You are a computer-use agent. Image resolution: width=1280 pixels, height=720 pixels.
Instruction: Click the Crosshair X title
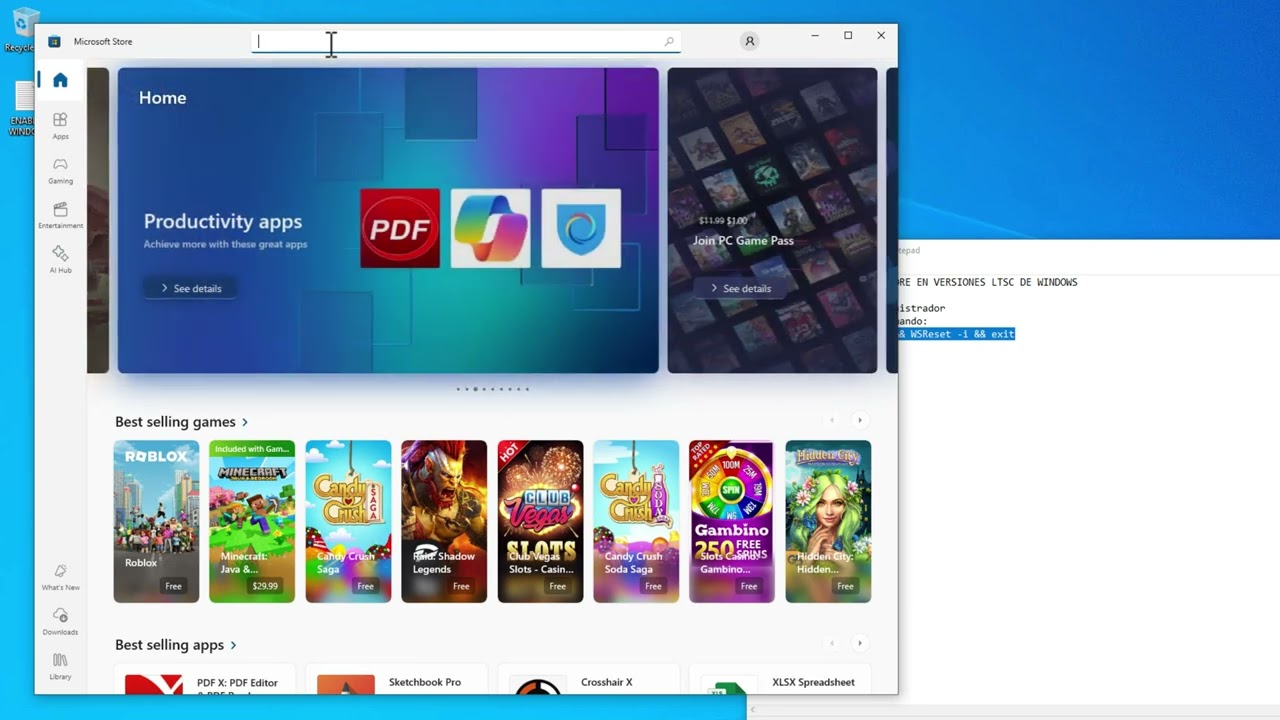click(x=606, y=682)
